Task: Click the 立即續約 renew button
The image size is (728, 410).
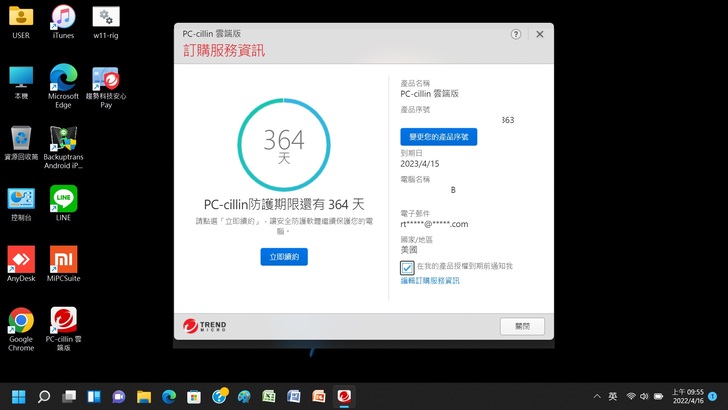Action: (284, 257)
